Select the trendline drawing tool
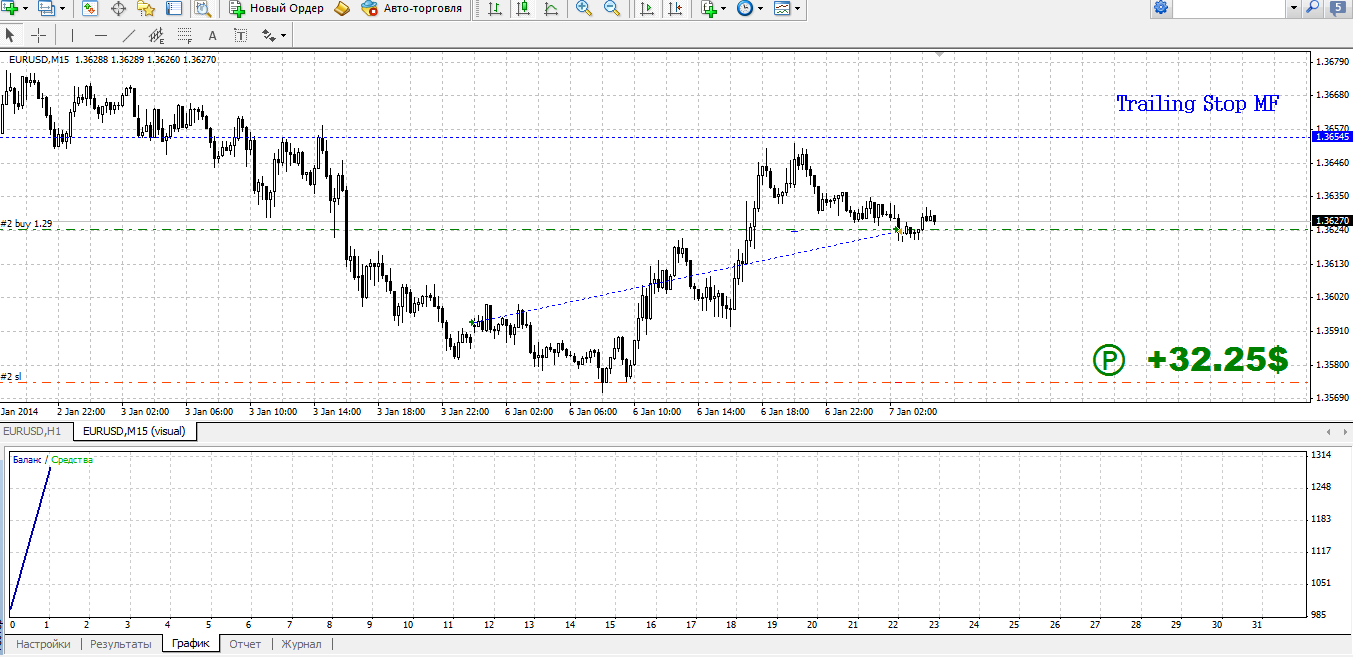This screenshot has width=1353, height=657. (128, 36)
